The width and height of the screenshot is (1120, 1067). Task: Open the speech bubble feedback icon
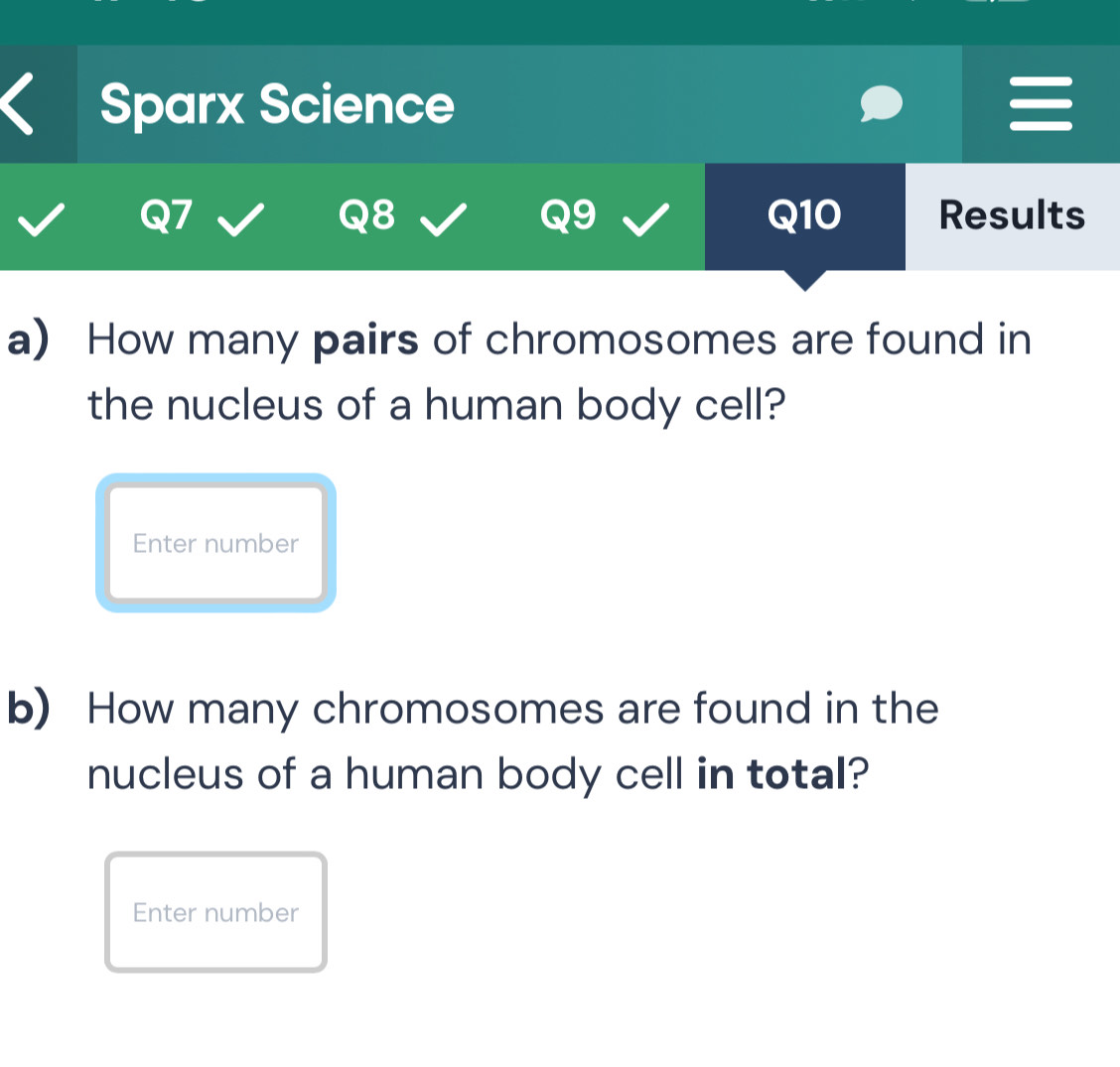tap(881, 104)
